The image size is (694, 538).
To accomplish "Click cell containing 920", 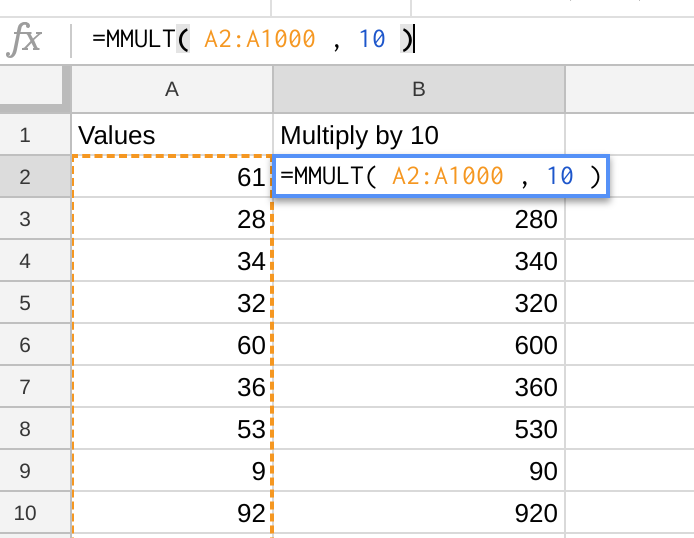I will (x=419, y=513).
